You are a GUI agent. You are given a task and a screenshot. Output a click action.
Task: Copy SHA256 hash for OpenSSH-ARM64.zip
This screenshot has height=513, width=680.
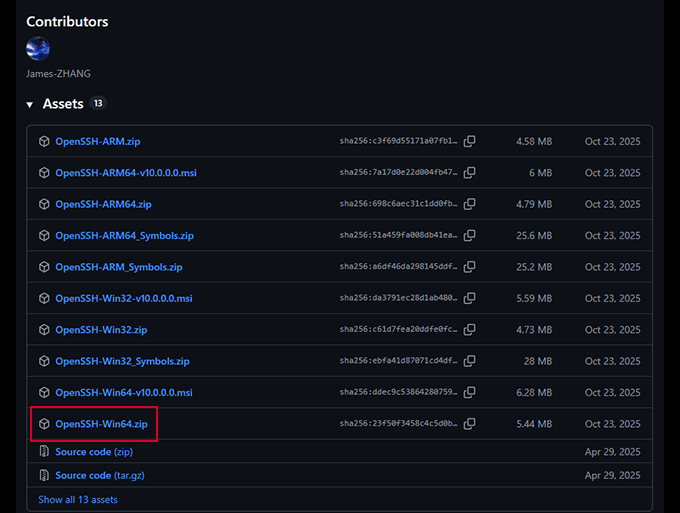(x=469, y=204)
